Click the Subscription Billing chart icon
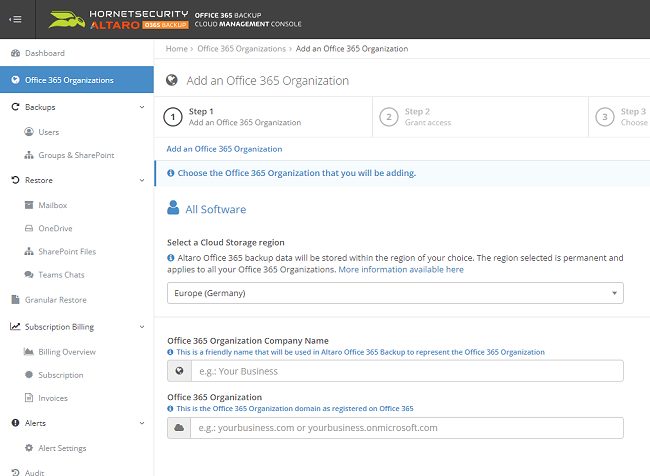 tap(15, 326)
